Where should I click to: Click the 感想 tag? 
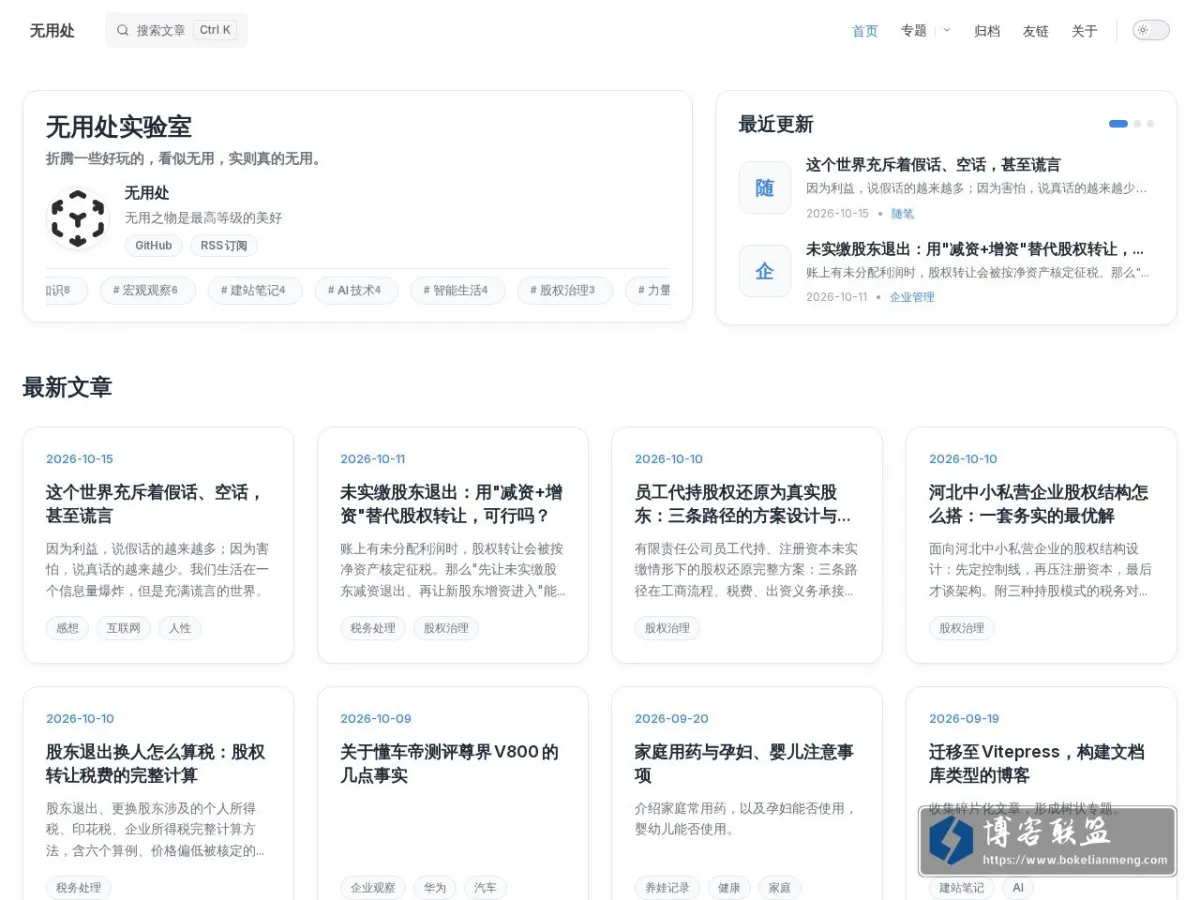click(67, 628)
